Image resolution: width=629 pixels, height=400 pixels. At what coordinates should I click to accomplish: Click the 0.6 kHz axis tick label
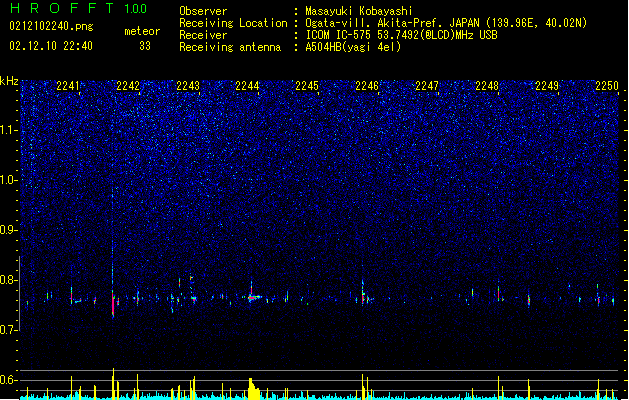point(8,380)
